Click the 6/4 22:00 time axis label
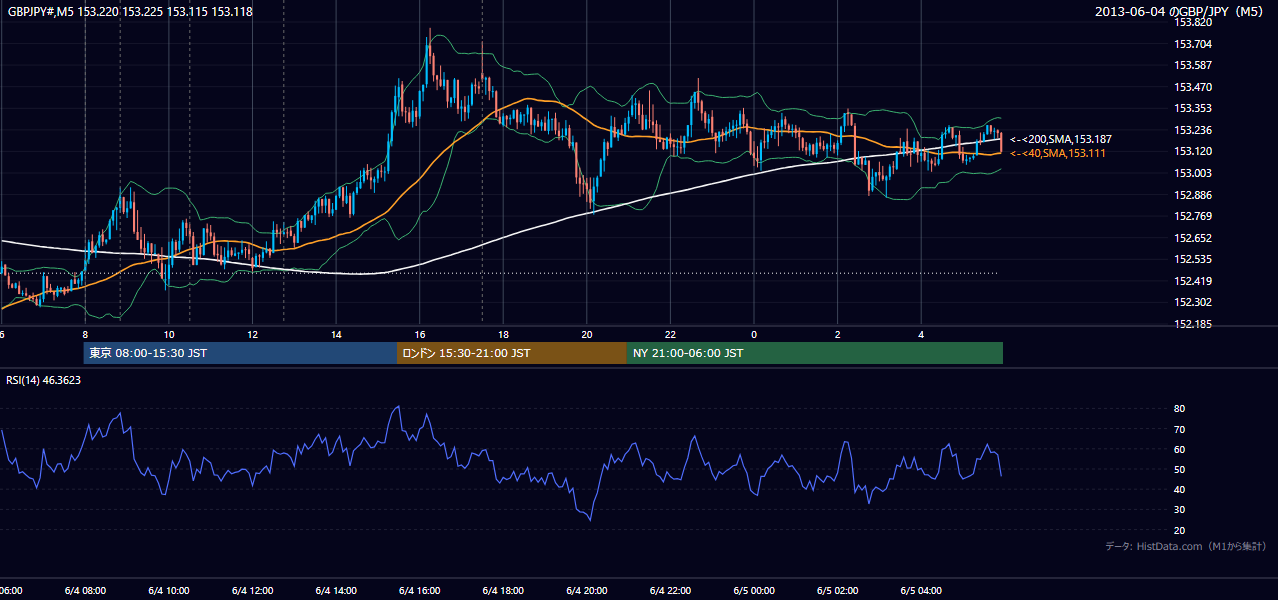Screen dimensions: 1278x600 click(670, 591)
